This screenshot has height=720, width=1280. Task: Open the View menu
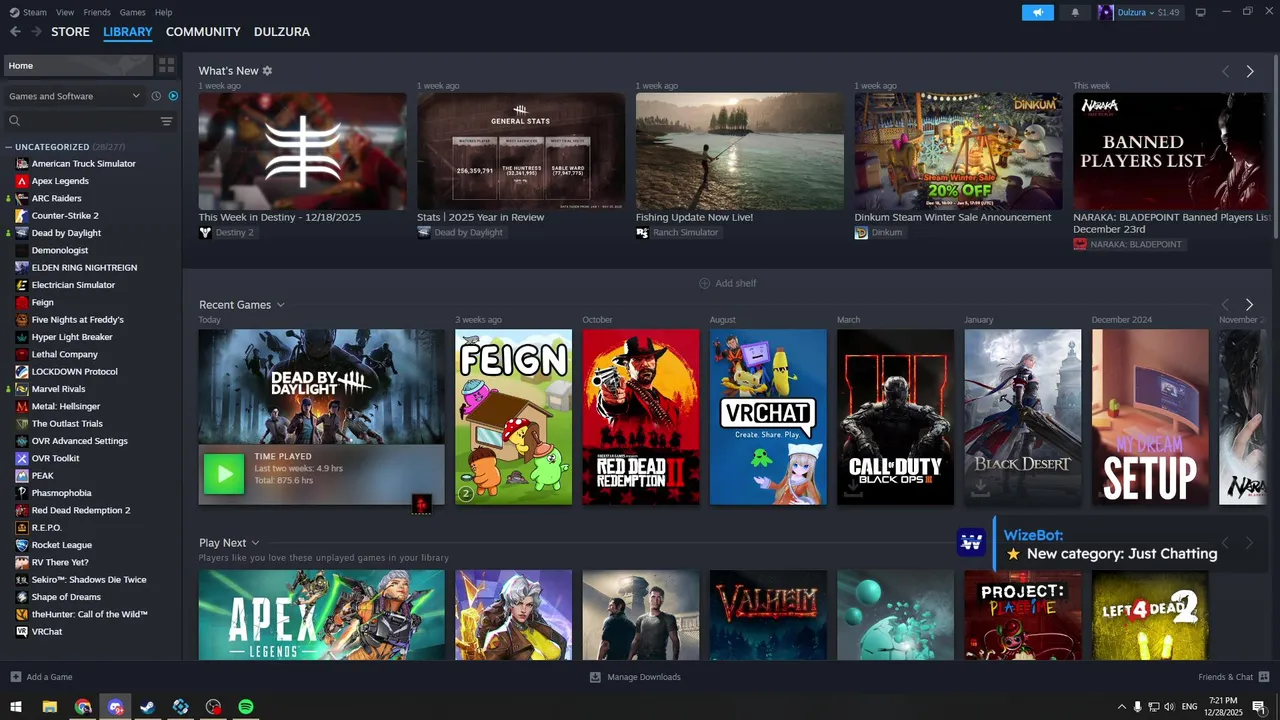tap(65, 12)
